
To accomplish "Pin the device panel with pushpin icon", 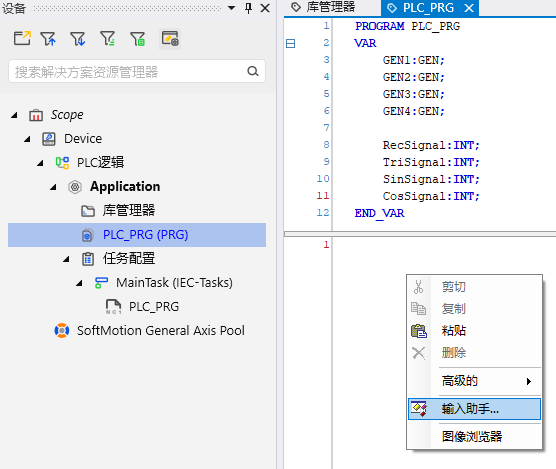I will [249, 8].
